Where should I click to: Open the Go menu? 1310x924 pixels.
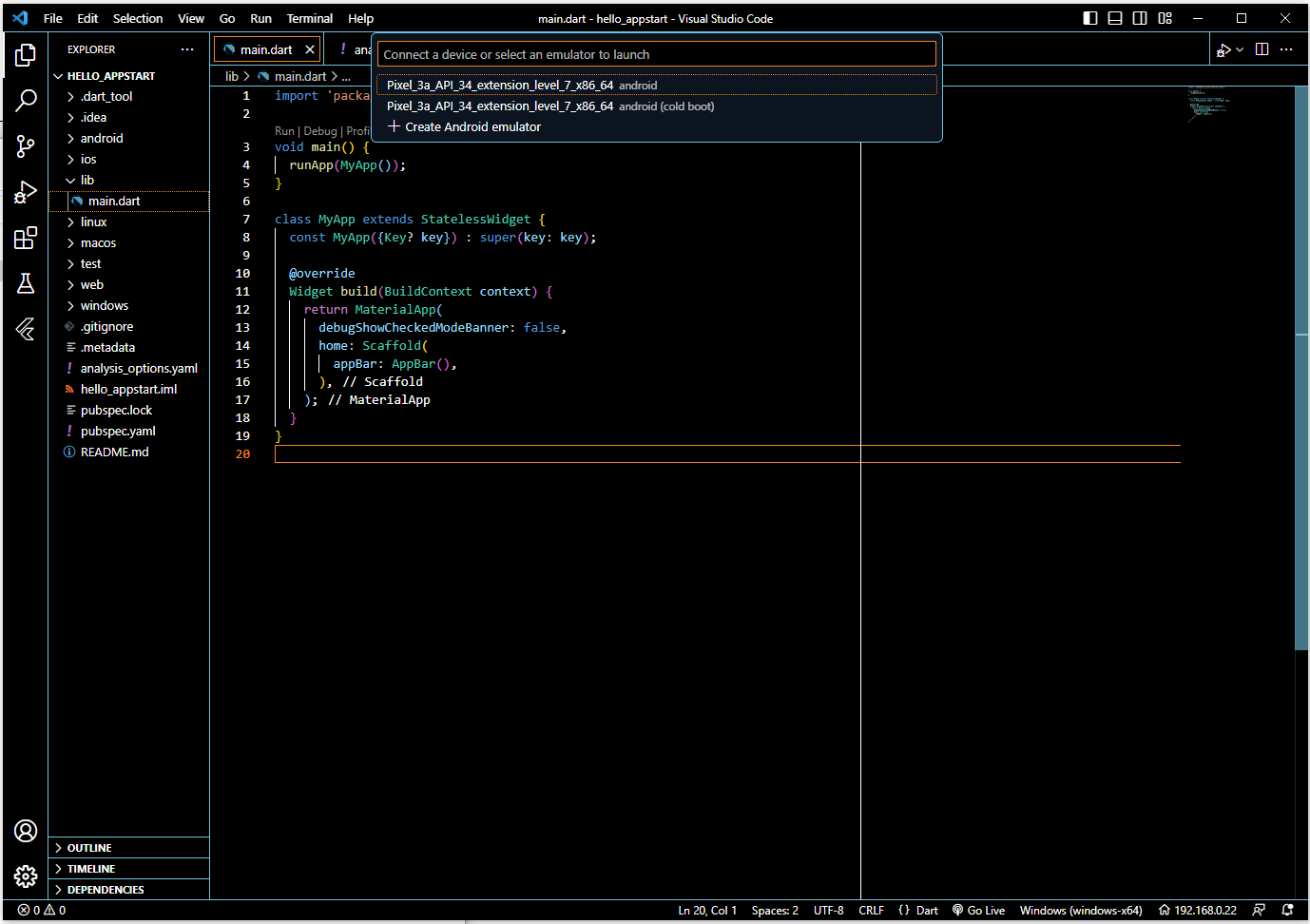tap(227, 18)
